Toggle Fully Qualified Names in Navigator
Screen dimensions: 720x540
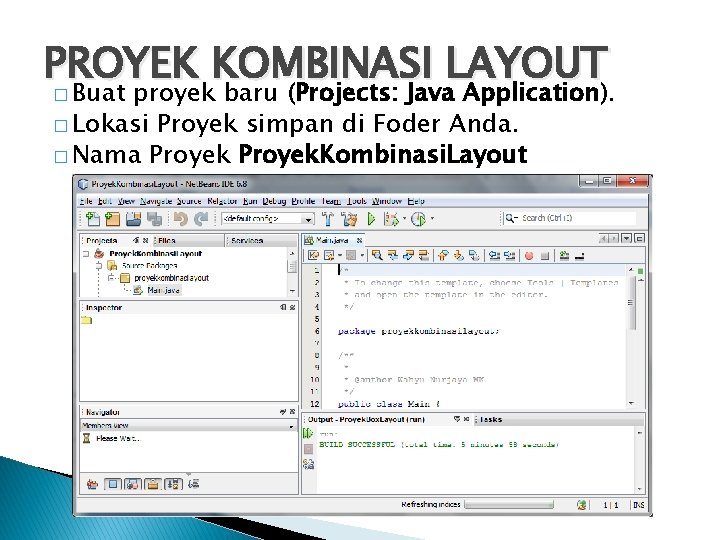tap(194, 484)
